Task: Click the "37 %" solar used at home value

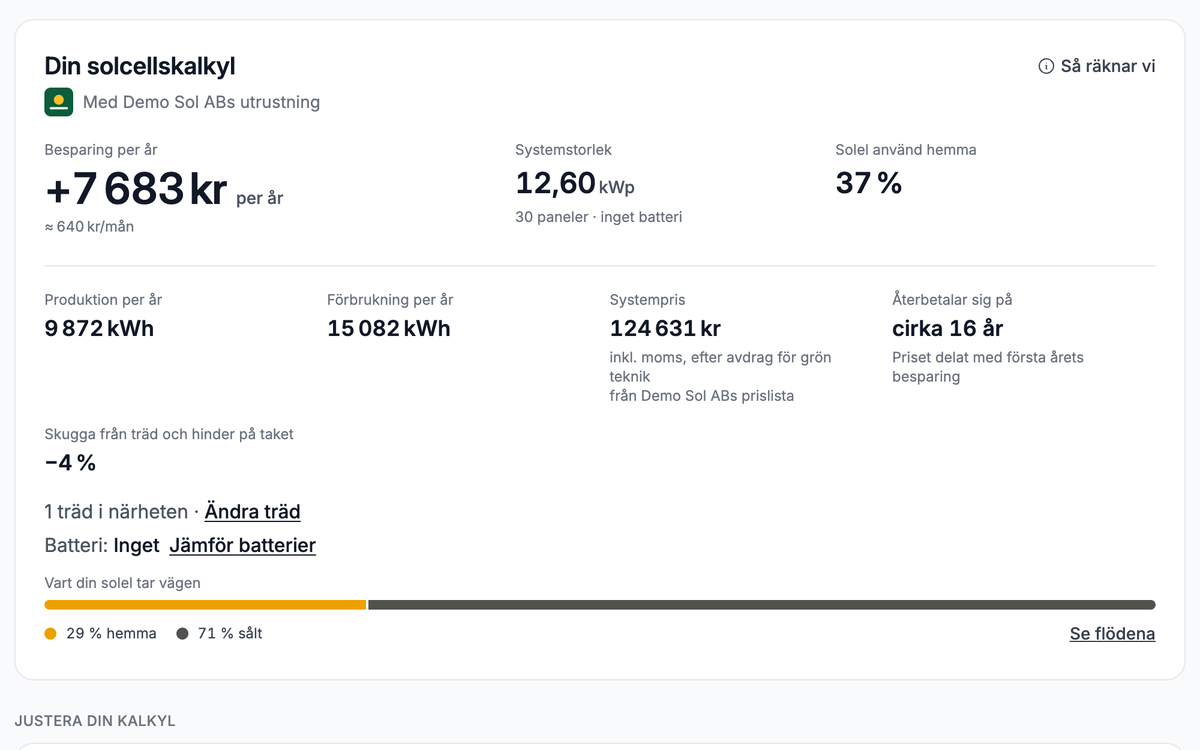Action: [869, 183]
